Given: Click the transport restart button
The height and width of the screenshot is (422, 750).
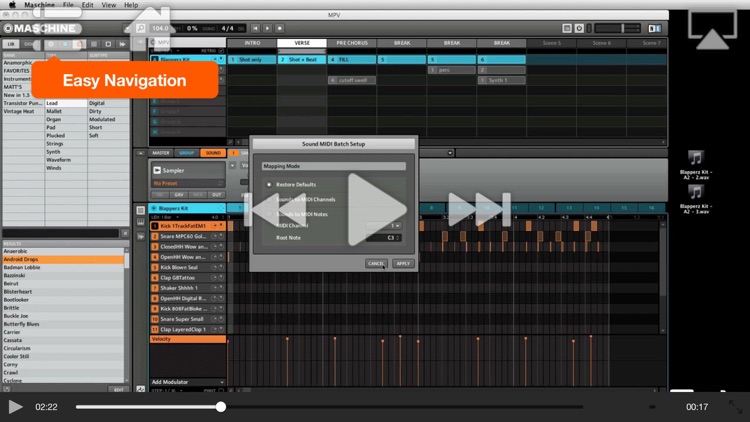Looking at the screenshot, I should point(255,28).
